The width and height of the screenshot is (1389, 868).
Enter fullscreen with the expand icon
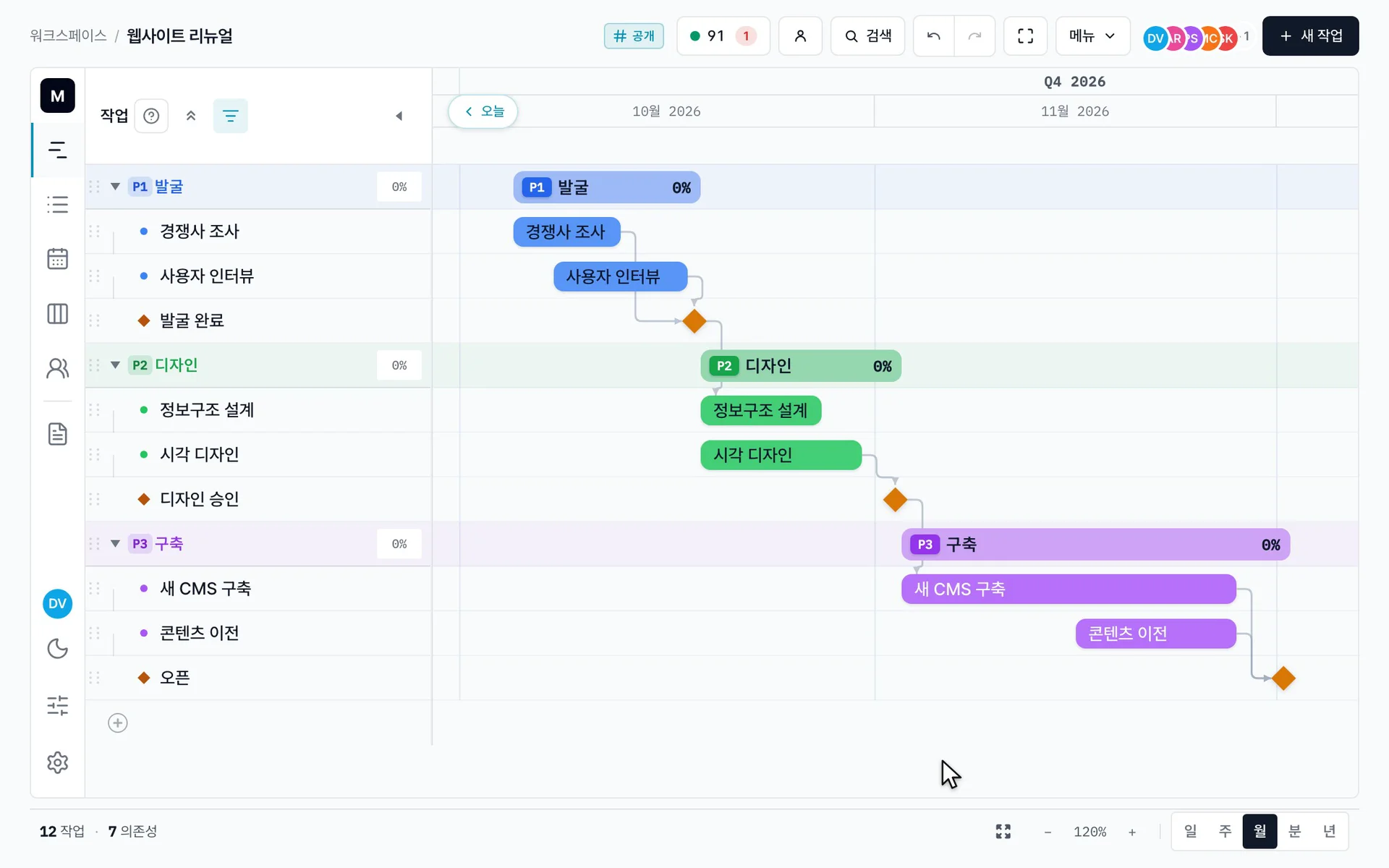pos(1025,35)
